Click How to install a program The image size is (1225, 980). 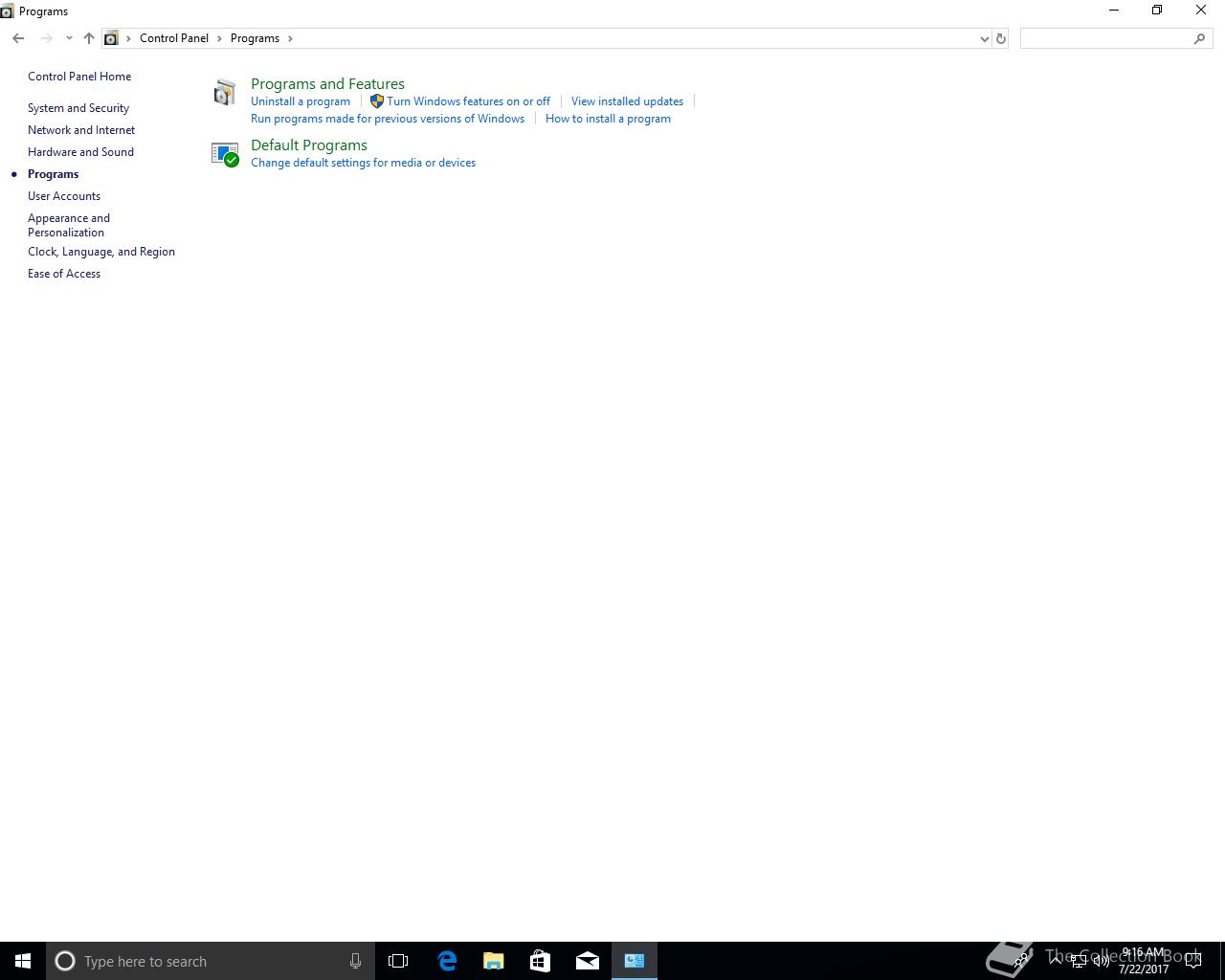coord(608,119)
